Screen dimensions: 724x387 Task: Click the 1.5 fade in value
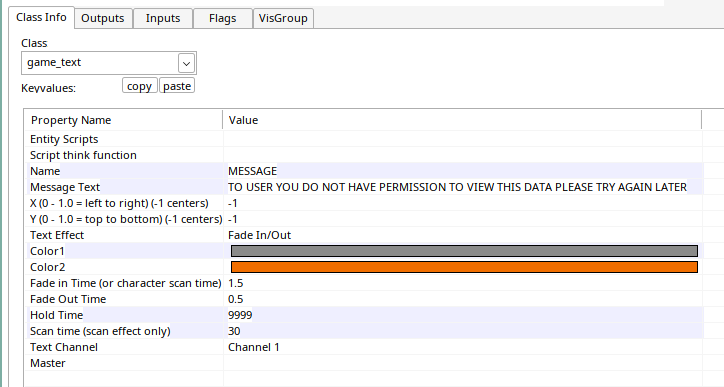tap(235, 283)
